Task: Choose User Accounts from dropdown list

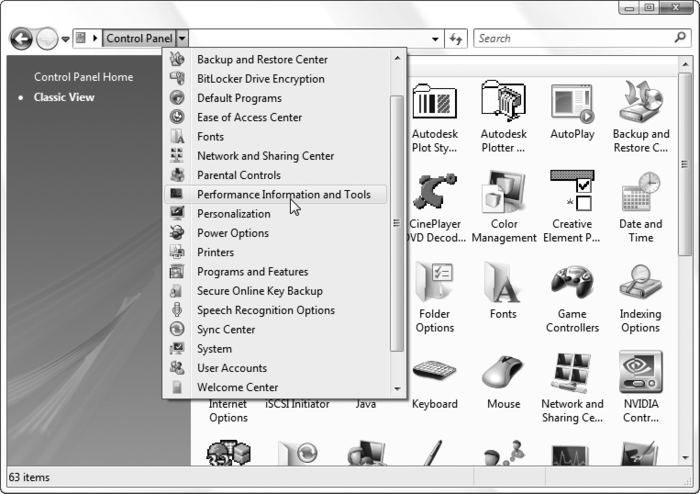Action: coord(275,368)
